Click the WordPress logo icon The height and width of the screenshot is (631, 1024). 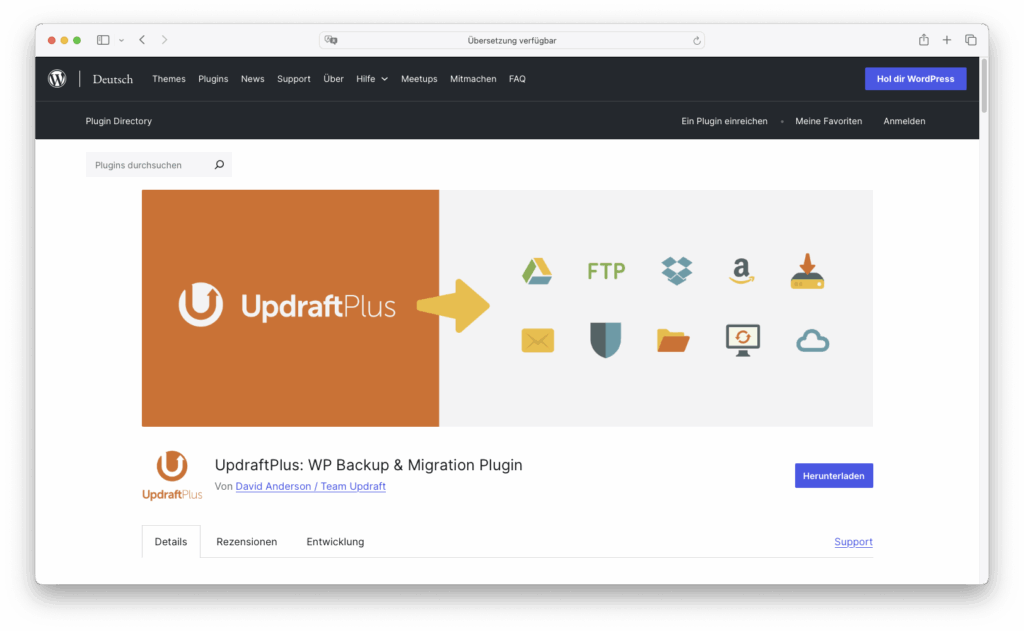click(x=57, y=78)
